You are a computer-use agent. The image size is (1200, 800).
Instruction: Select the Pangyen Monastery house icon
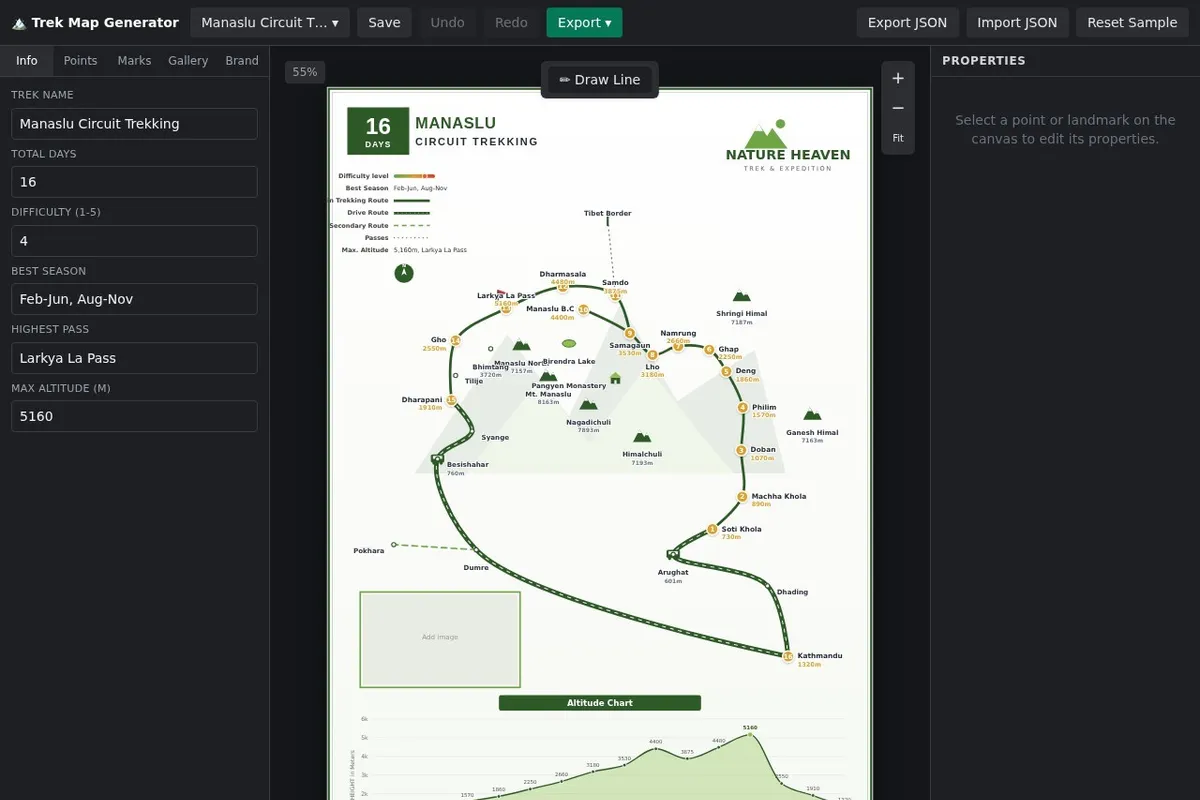click(615, 378)
